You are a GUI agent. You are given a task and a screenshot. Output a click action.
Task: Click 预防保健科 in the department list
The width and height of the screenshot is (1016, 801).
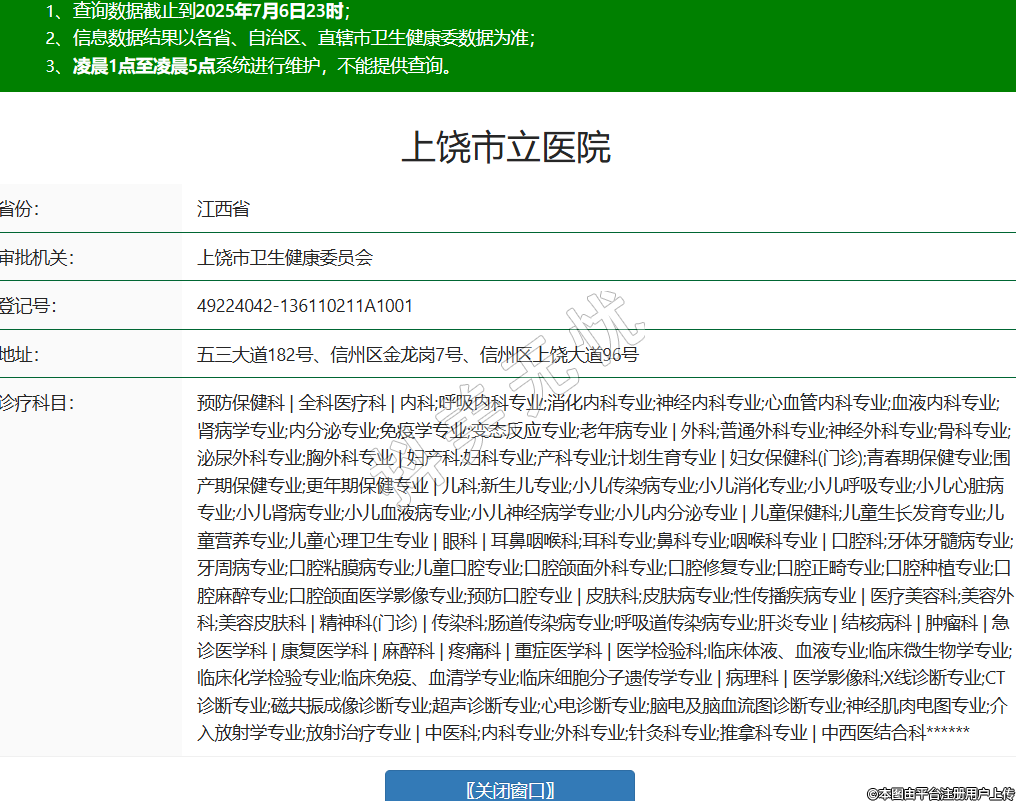[241, 403]
